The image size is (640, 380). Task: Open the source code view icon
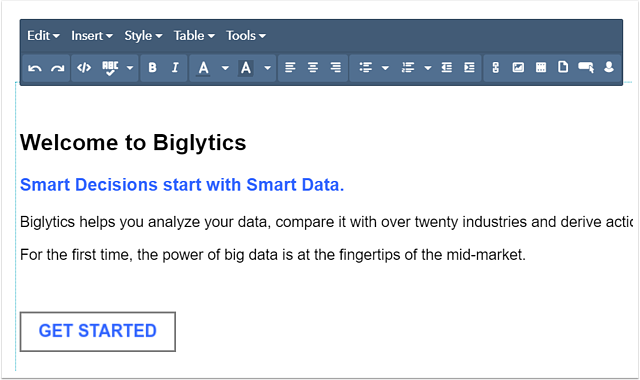click(x=84, y=68)
